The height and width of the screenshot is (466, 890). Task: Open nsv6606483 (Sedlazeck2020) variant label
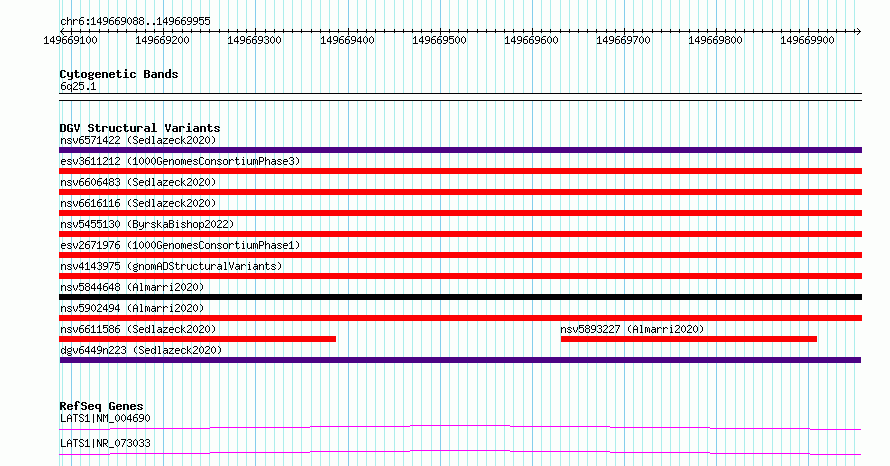tap(138, 182)
